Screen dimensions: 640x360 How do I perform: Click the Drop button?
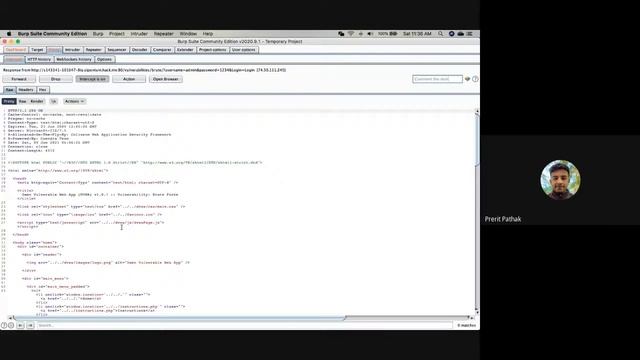pos(56,79)
